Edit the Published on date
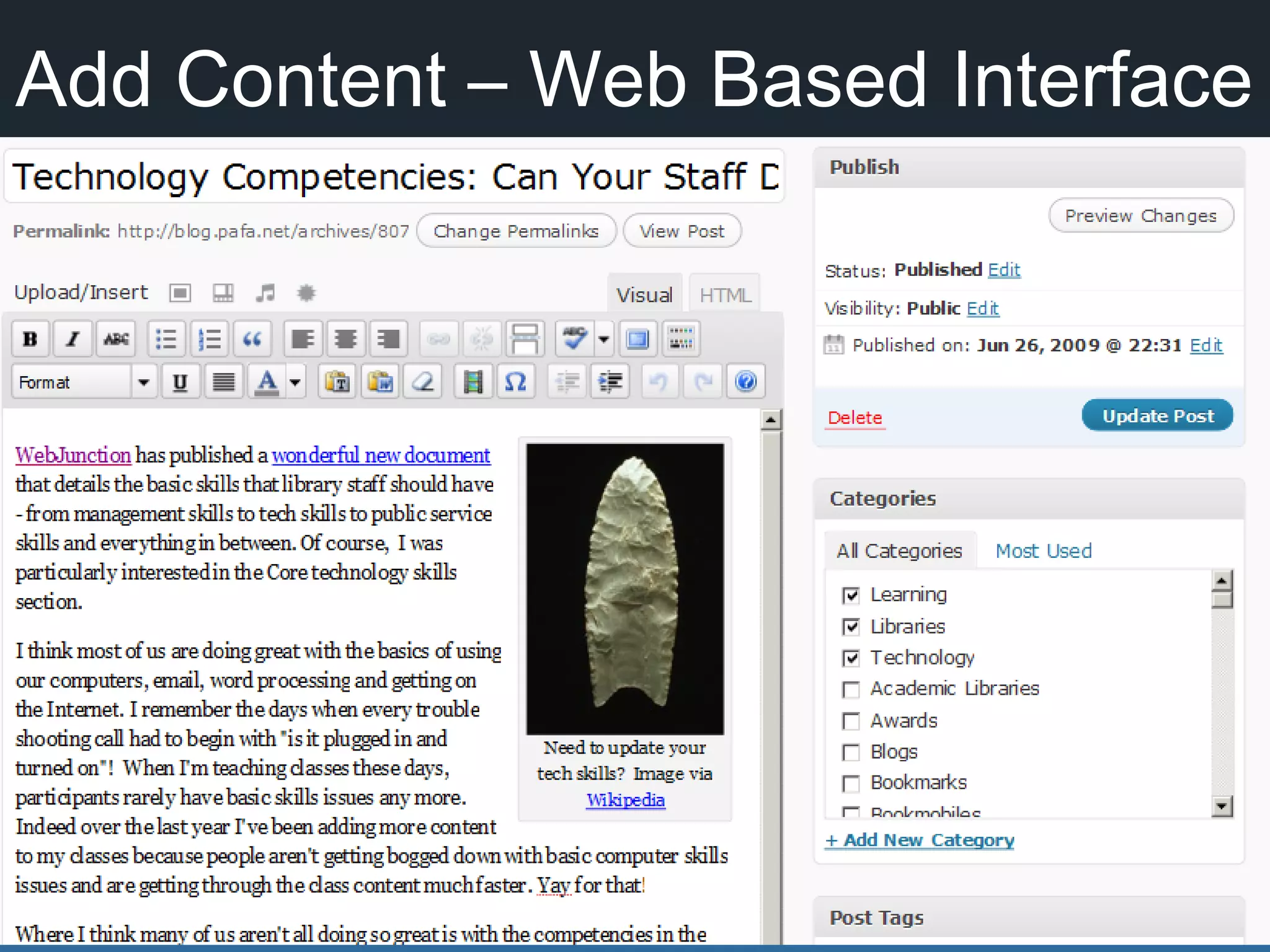This screenshot has width=1270, height=952. [x=1206, y=345]
